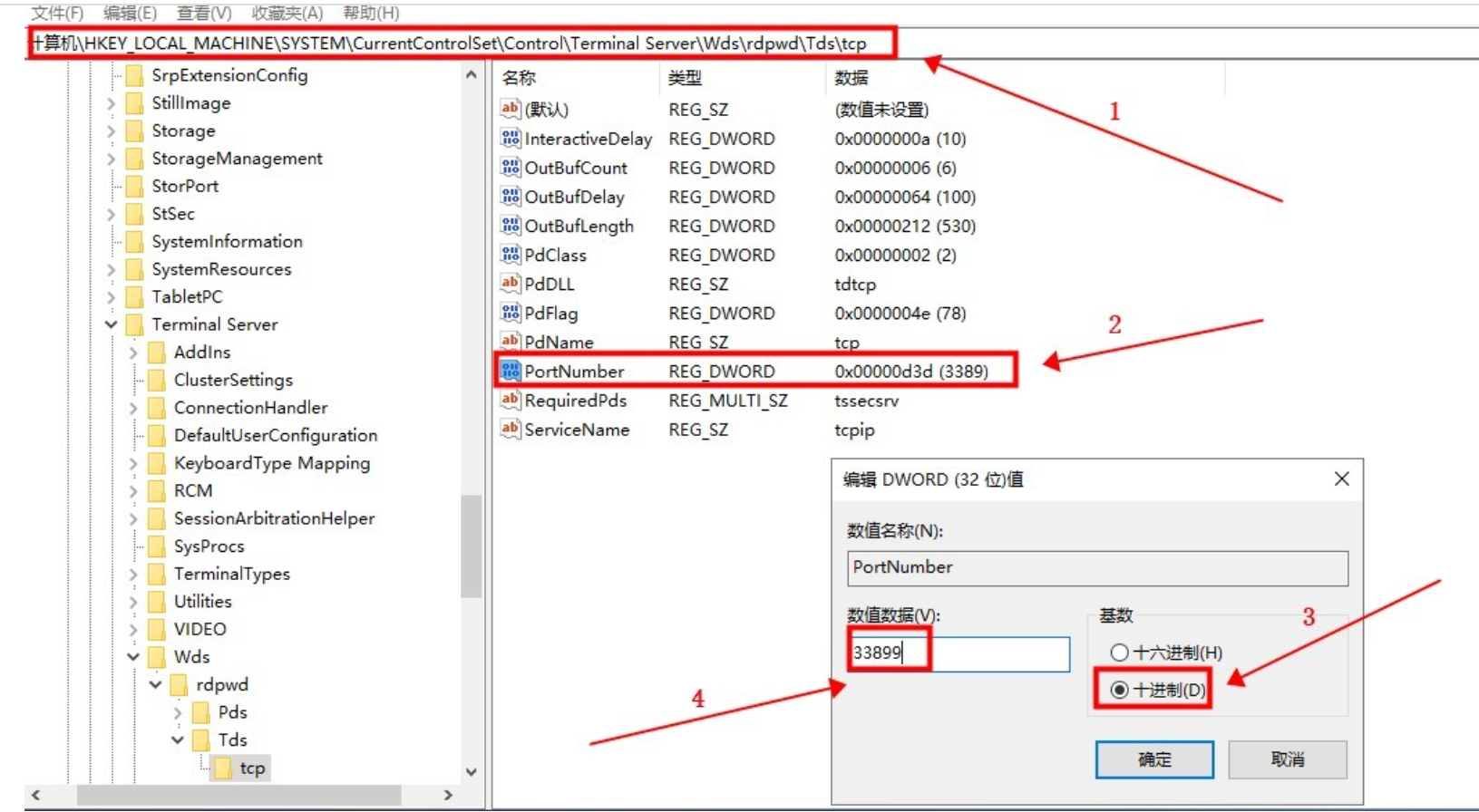1479x812 pixels.
Task: Open the 编辑(E) menu
Action: (x=130, y=13)
